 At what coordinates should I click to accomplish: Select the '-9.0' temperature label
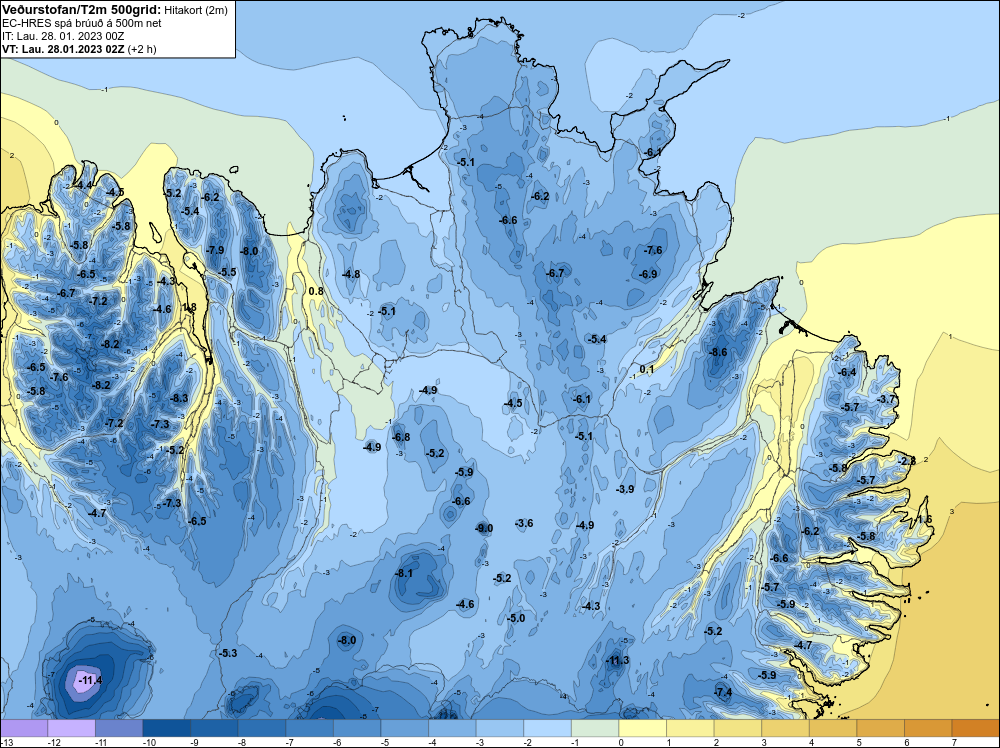click(485, 528)
